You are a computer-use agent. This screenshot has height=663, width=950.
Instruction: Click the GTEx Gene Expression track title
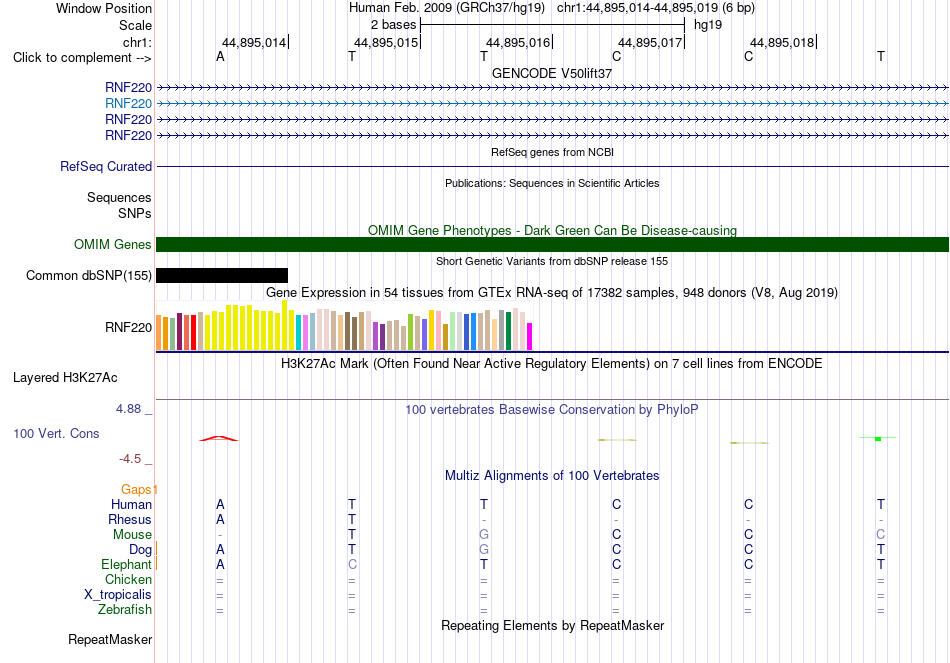click(x=552, y=293)
